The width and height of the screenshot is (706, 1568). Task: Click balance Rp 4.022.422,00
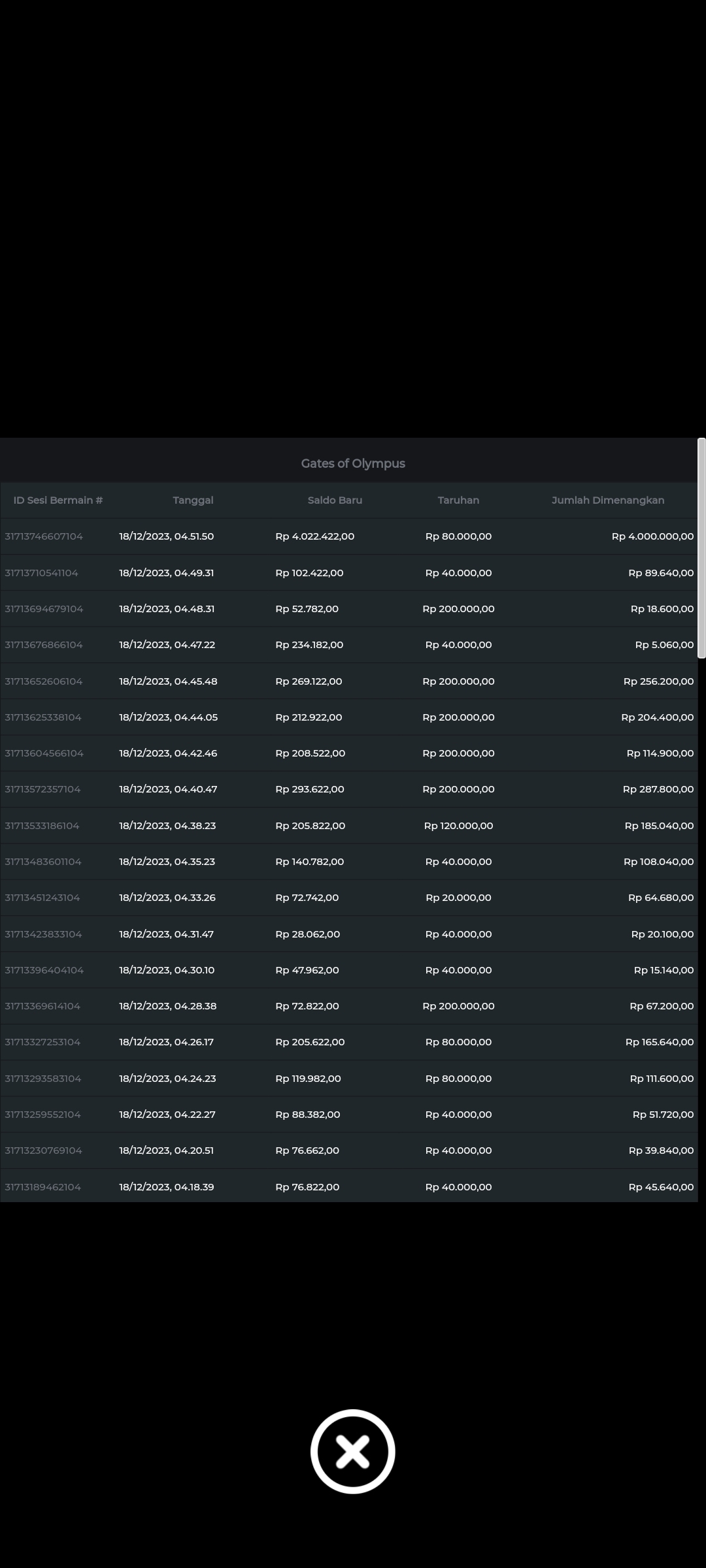(314, 536)
